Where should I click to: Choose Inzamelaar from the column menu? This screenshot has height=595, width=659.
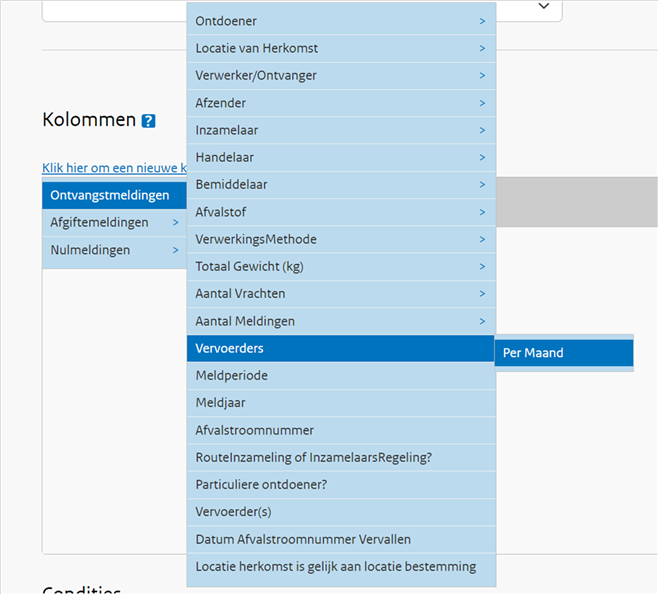click(x=340, y=130)
